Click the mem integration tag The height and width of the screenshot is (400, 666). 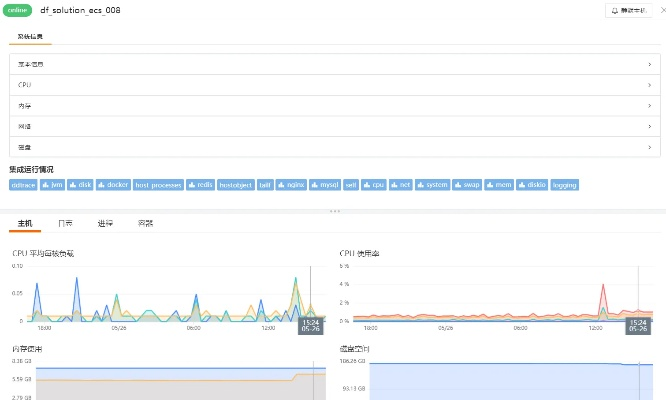click(501, 185)
